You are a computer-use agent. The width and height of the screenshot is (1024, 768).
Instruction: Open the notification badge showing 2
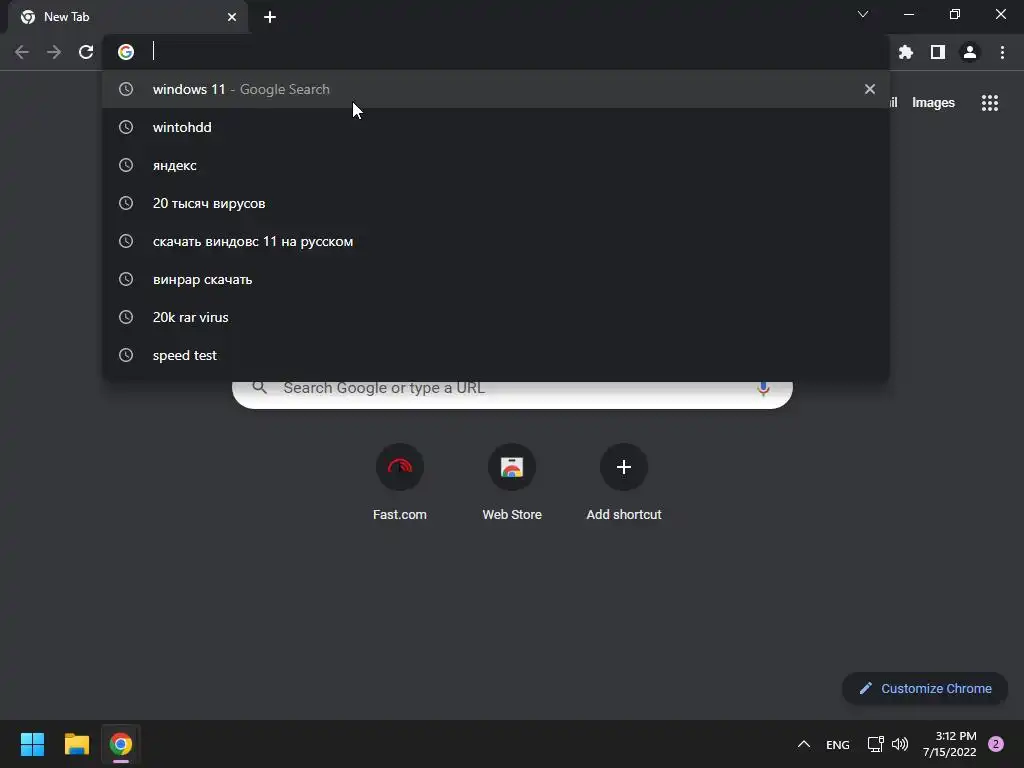(x=996, y=744)
